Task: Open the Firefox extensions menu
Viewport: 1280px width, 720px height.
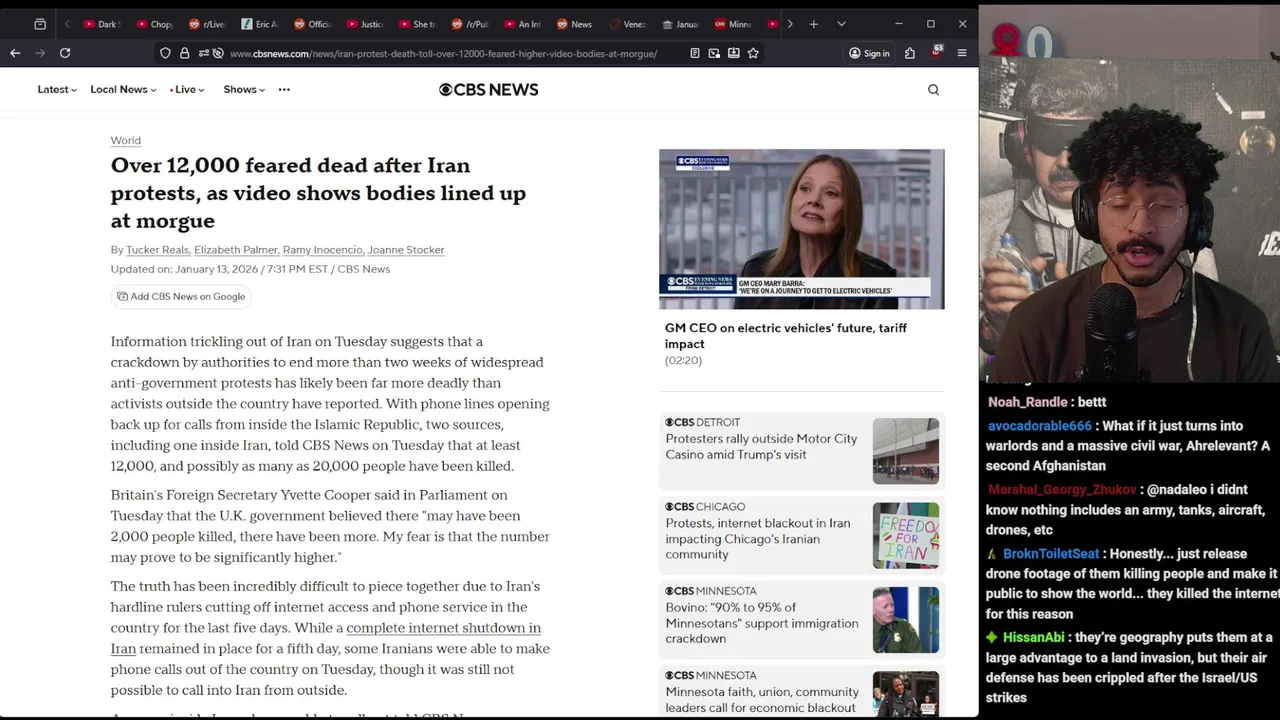Action: (x=910, y=53)
